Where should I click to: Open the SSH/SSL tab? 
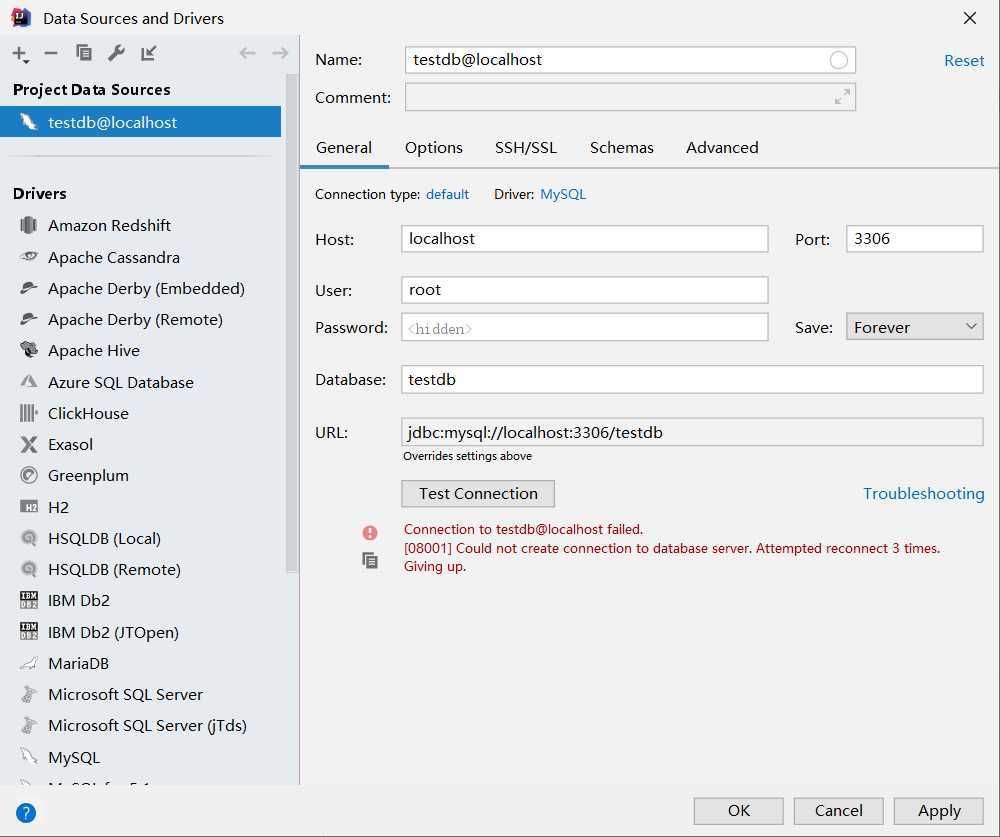[x=526, y=147]
